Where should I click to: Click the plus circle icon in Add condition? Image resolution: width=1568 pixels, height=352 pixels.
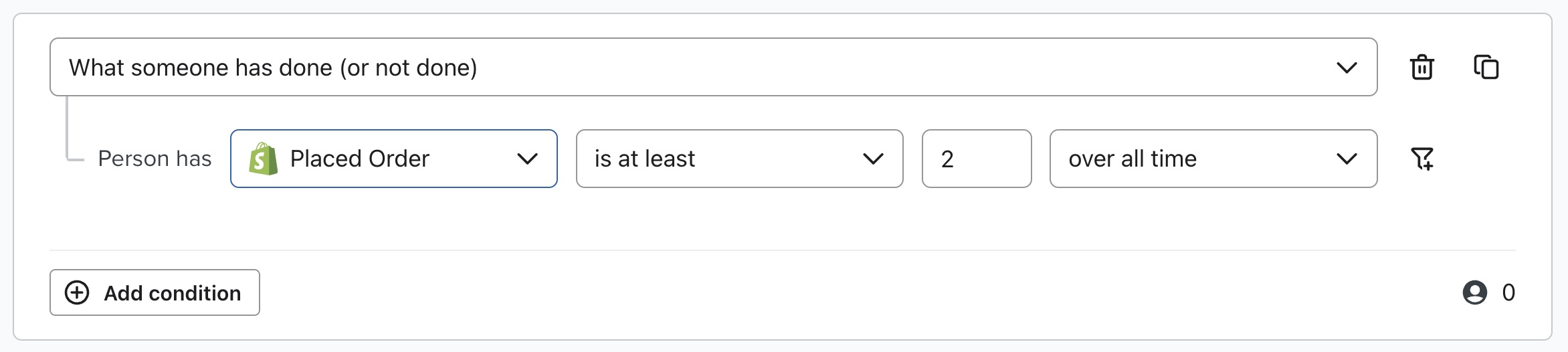pyautogui.click(x=77, y=292)
